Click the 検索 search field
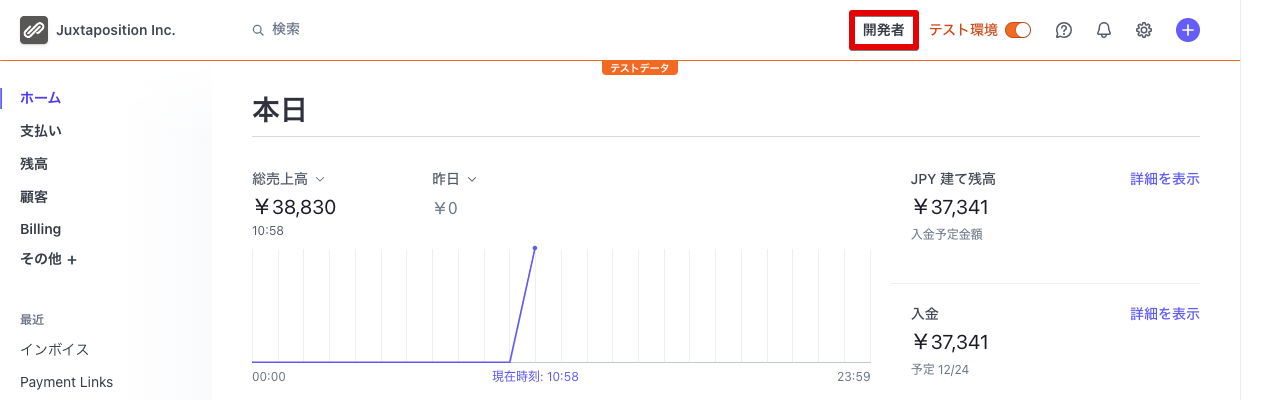This screenshot has height=400, width=1280. tap(400, 30)
